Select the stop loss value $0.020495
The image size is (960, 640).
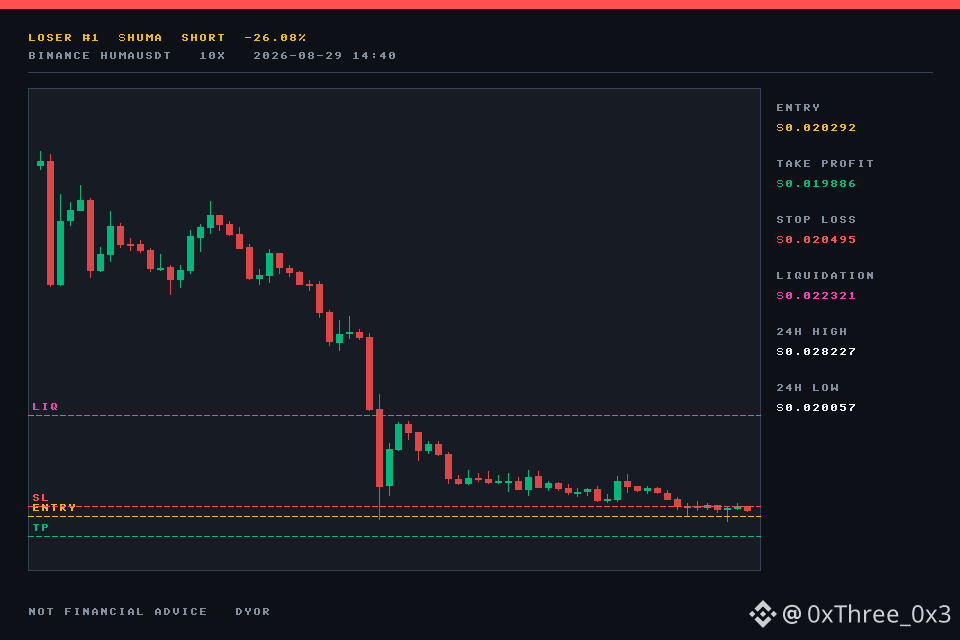816,240
